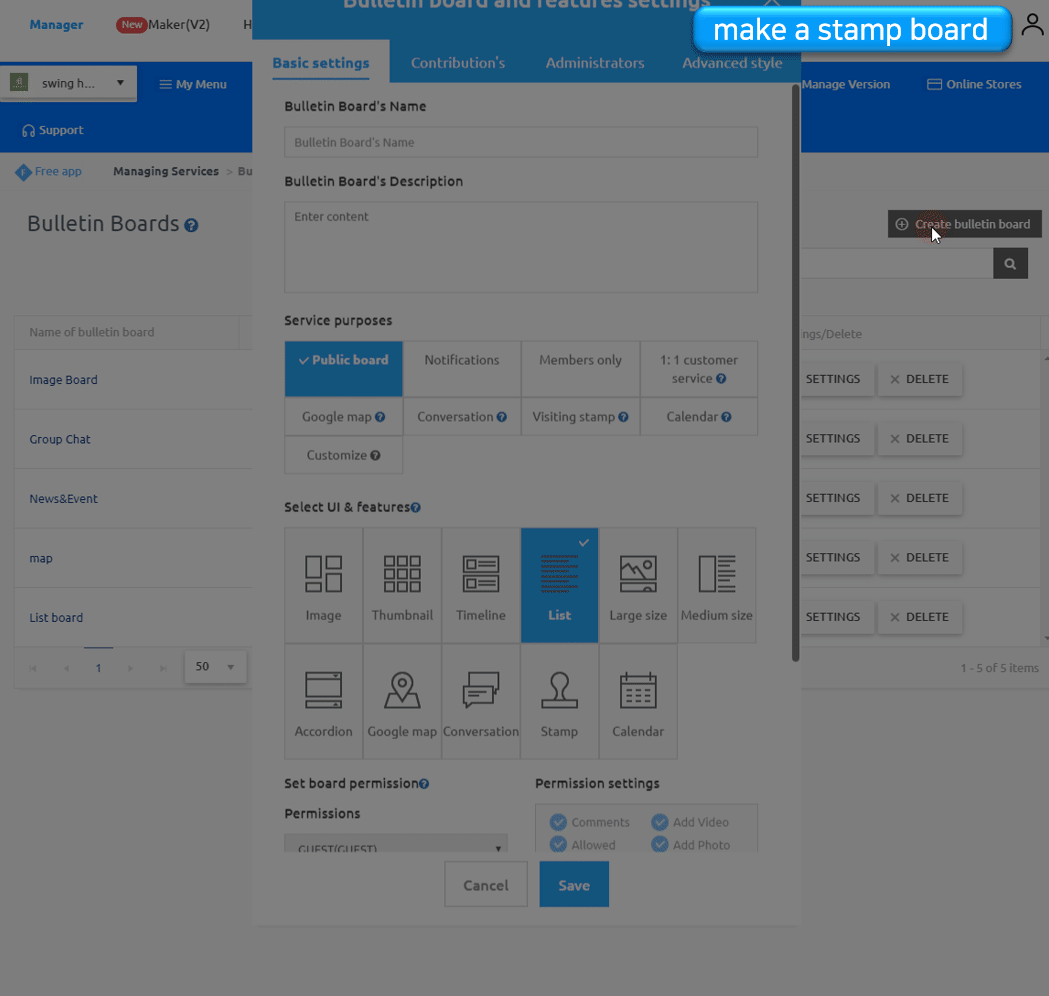Switch to the Contribution's tab
The height and width of the screenshot is (996, 1049).
(457, 61)
